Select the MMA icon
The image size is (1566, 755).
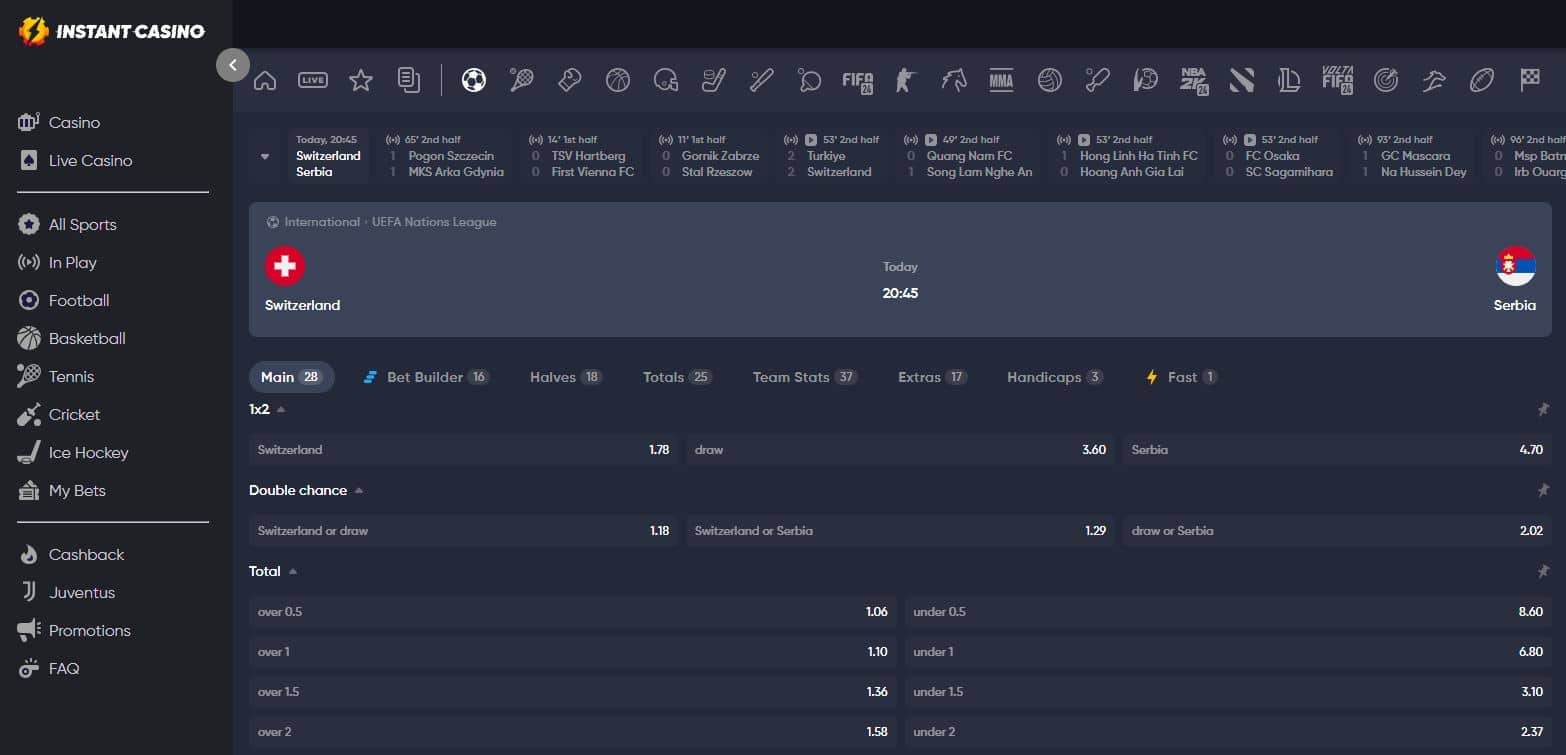(1001, 80)
